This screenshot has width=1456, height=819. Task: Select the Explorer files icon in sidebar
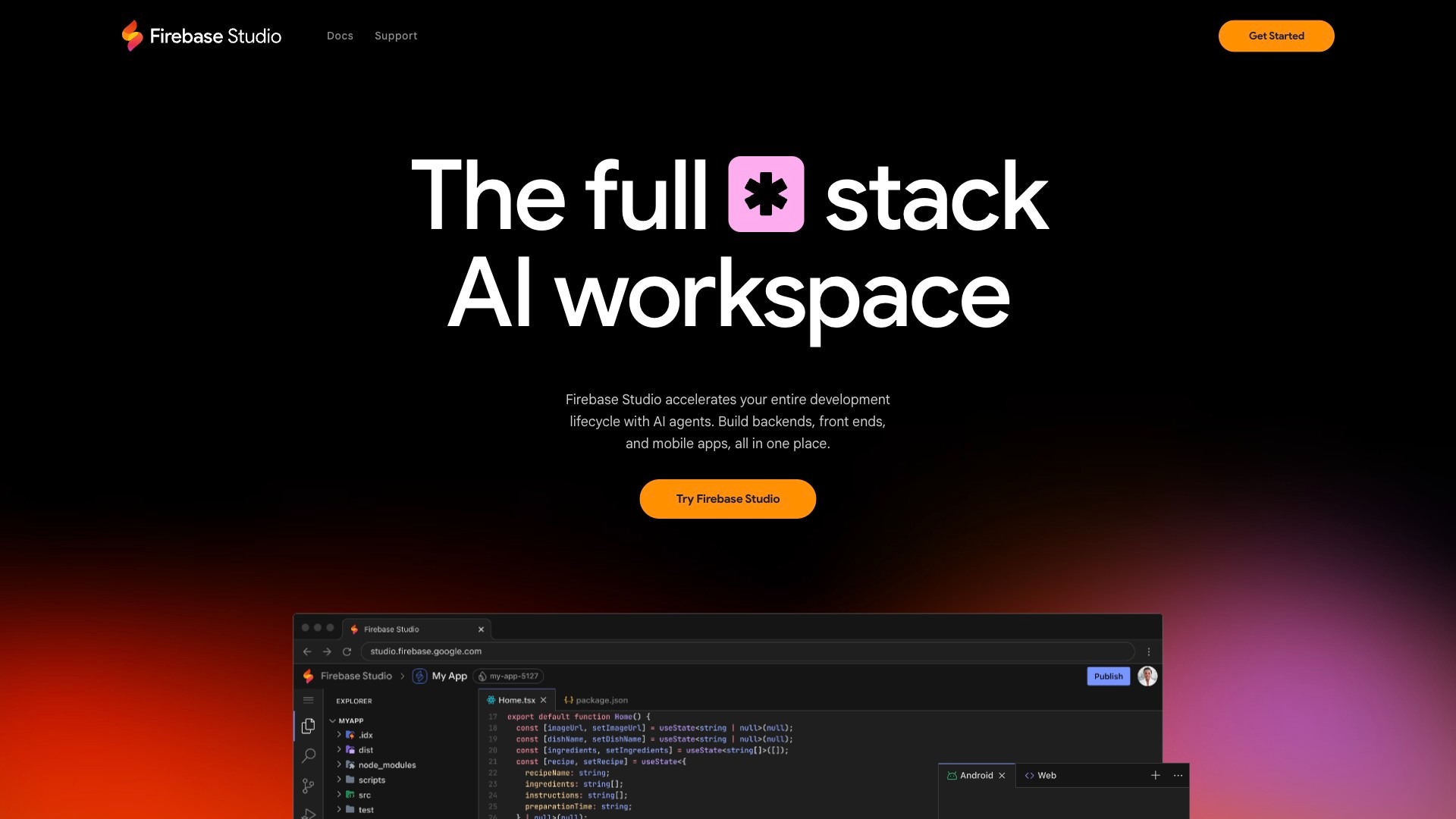click(x=308, y=726)
